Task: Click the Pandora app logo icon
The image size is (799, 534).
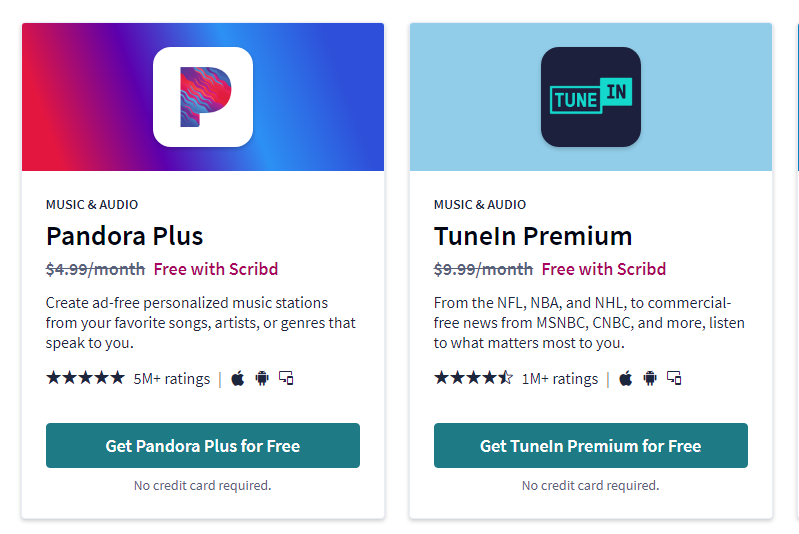Action: tap(203, 97)
